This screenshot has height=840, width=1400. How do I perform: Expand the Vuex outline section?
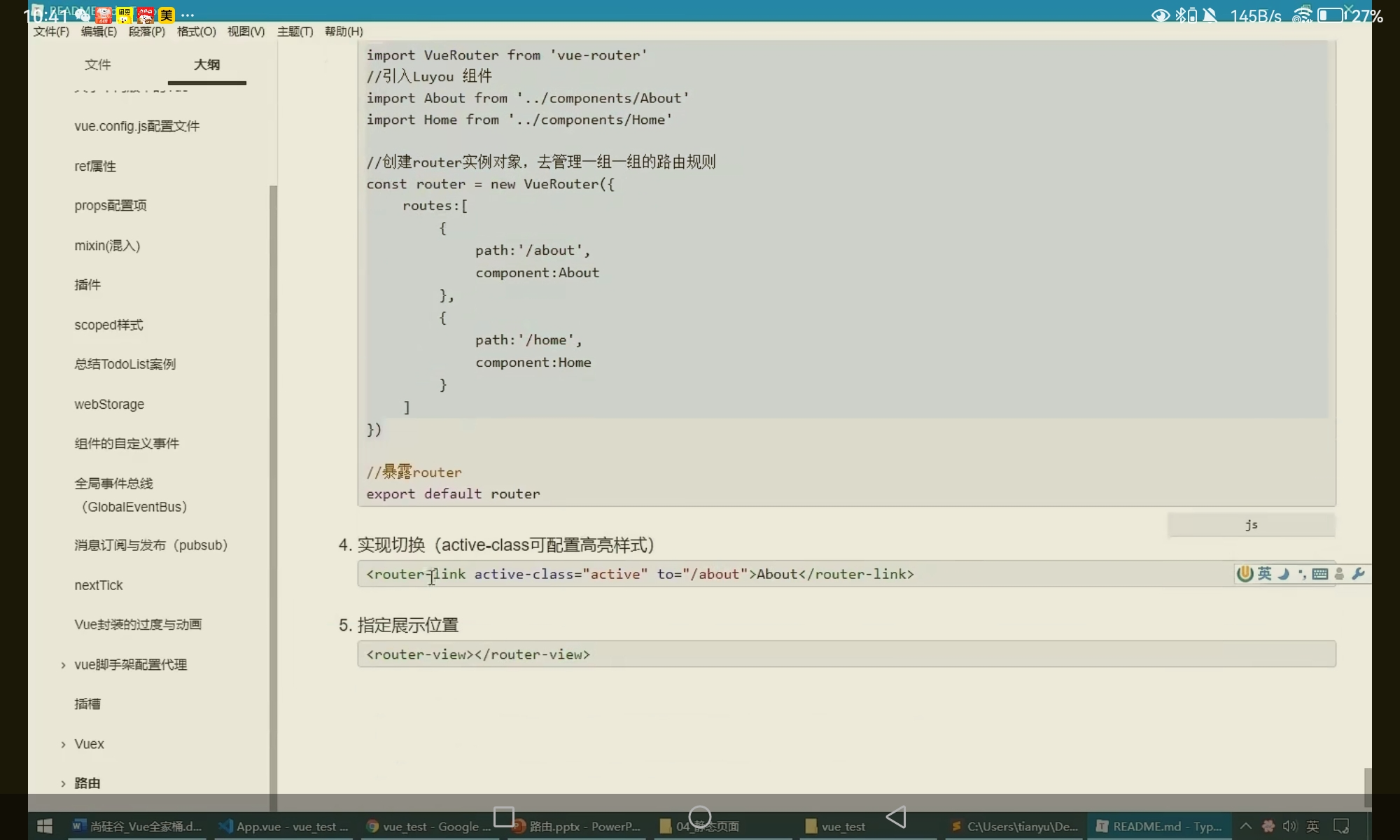(63, 744)
